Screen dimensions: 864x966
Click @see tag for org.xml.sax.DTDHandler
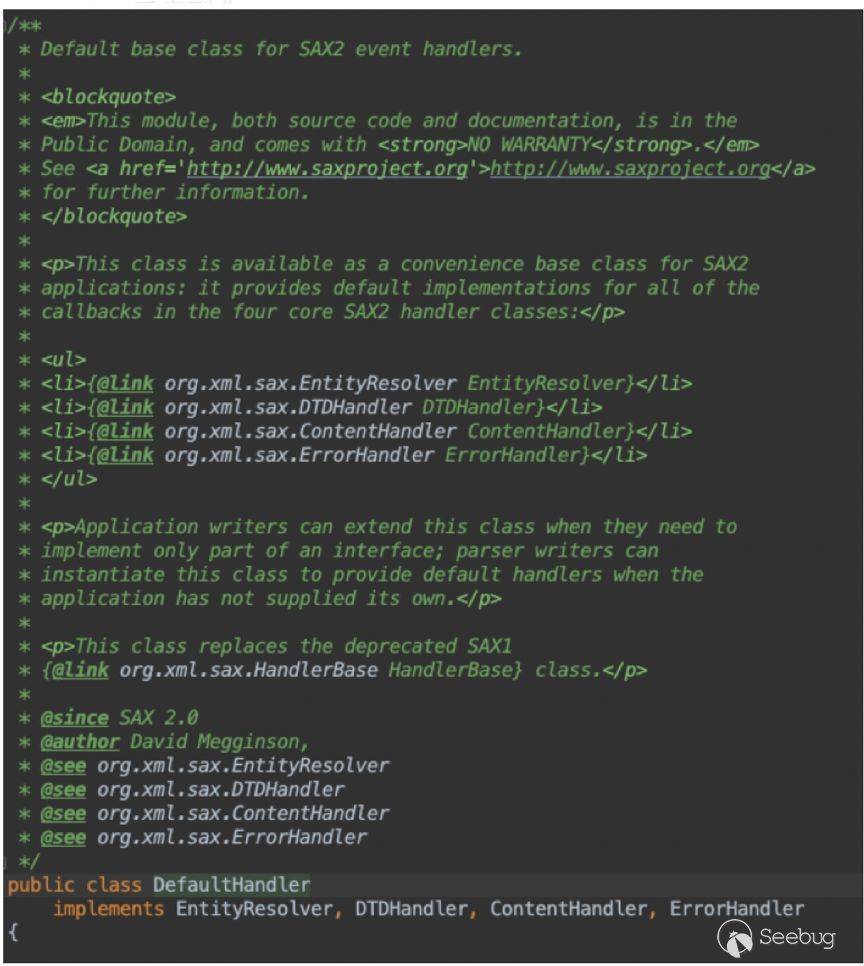point(63,789)
